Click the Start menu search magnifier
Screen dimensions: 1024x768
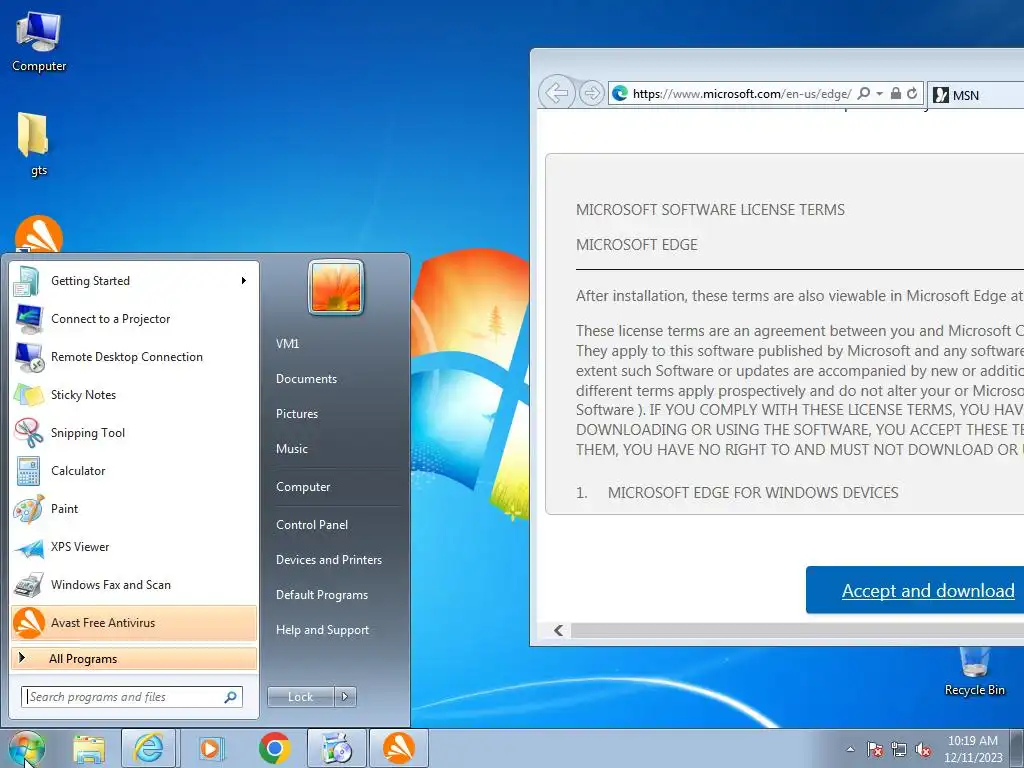[231, 697]
